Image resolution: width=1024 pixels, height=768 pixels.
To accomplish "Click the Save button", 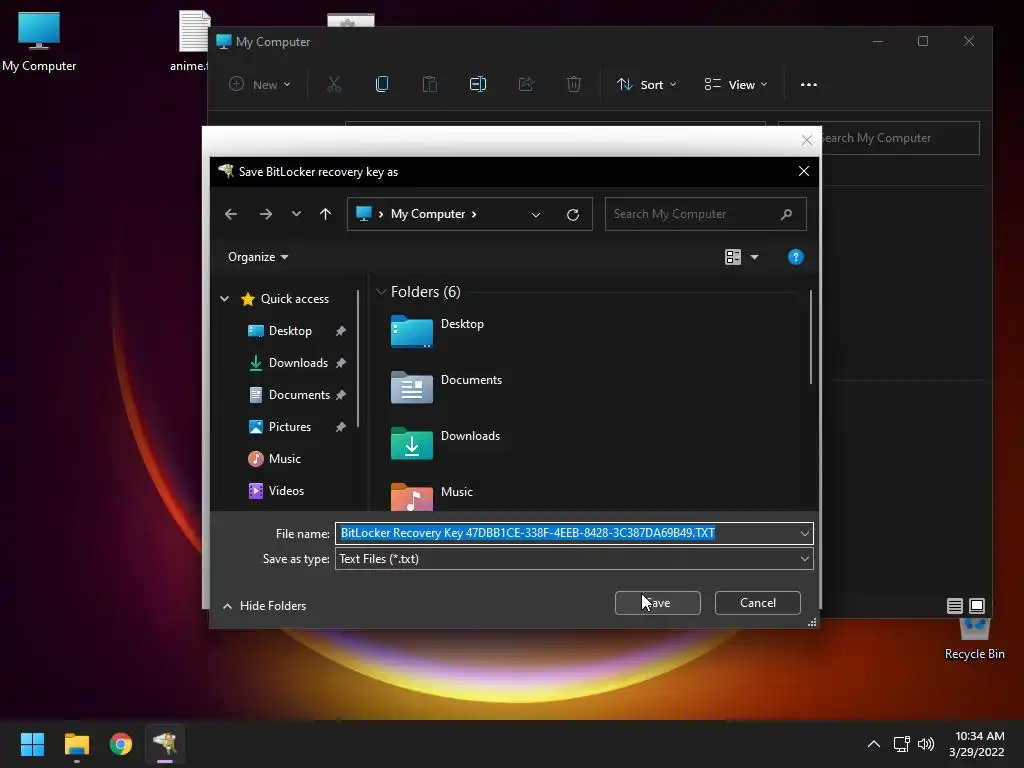I will [658, 603].
